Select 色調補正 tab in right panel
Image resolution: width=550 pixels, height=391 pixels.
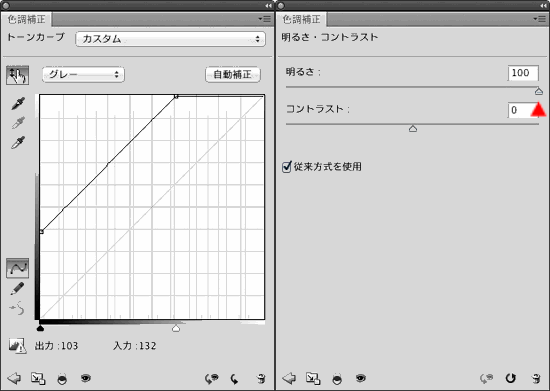pyautogui.click(x=302, y=19)
